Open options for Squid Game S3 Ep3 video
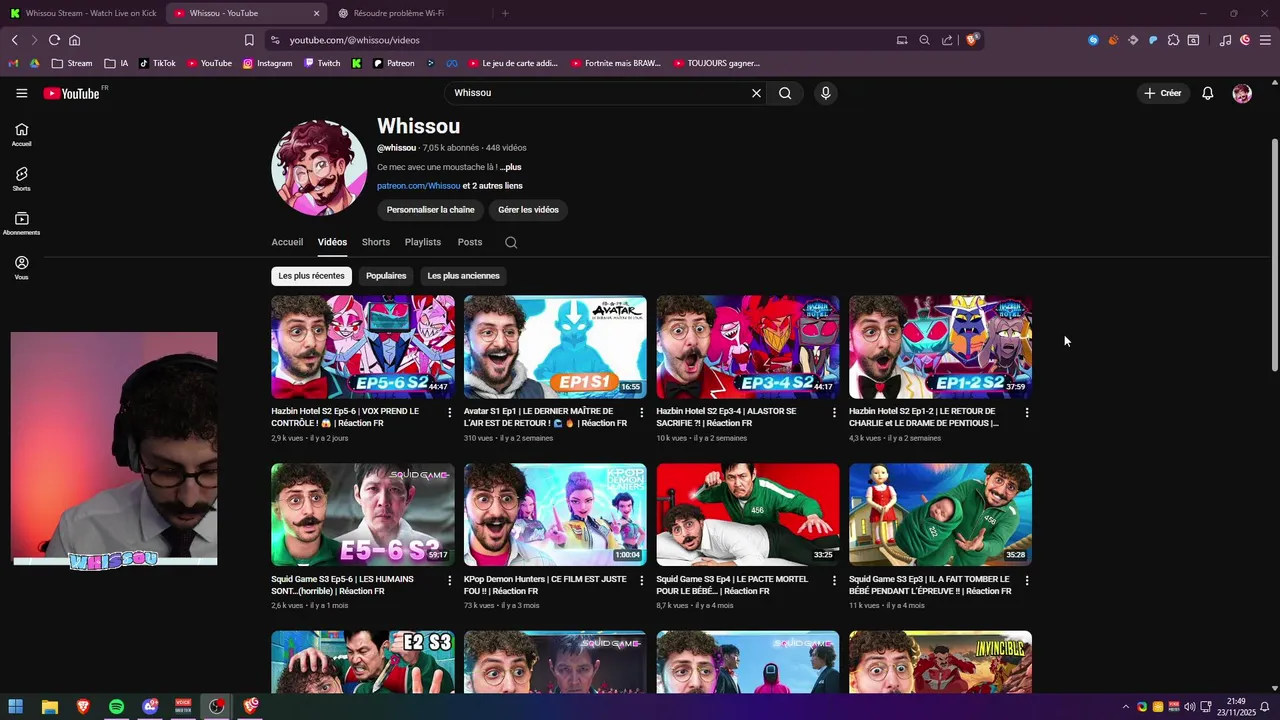 coord(1027,580)
